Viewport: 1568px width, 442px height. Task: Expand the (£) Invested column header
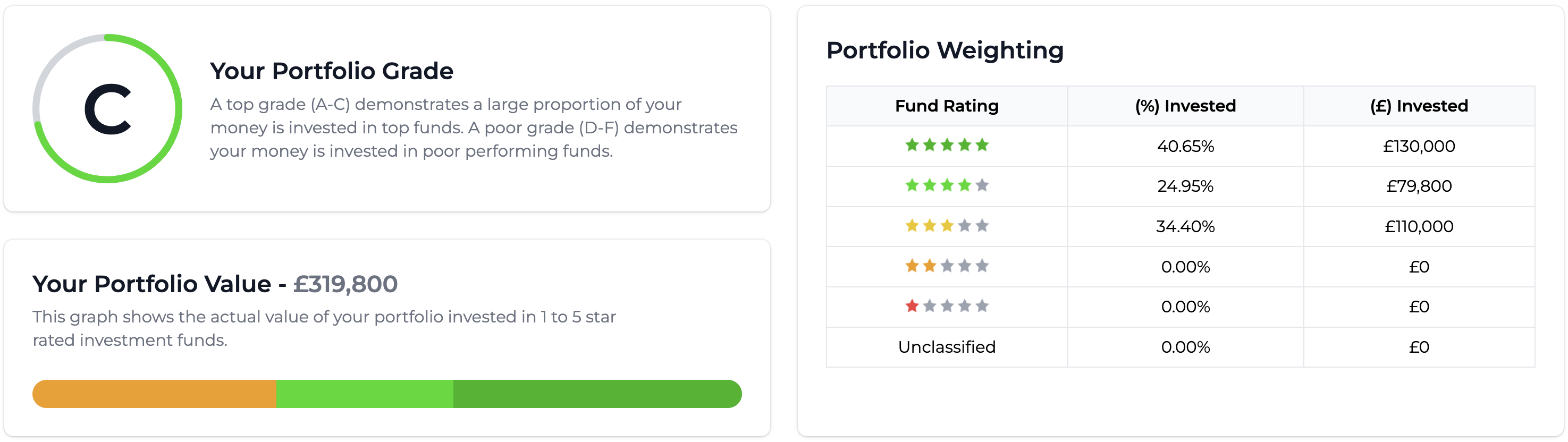[x=1420, y=105]
